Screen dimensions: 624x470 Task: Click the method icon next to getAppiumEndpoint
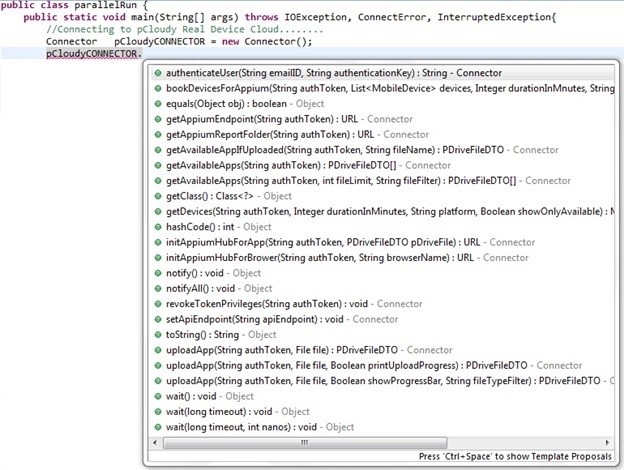(x=158, y=119)
